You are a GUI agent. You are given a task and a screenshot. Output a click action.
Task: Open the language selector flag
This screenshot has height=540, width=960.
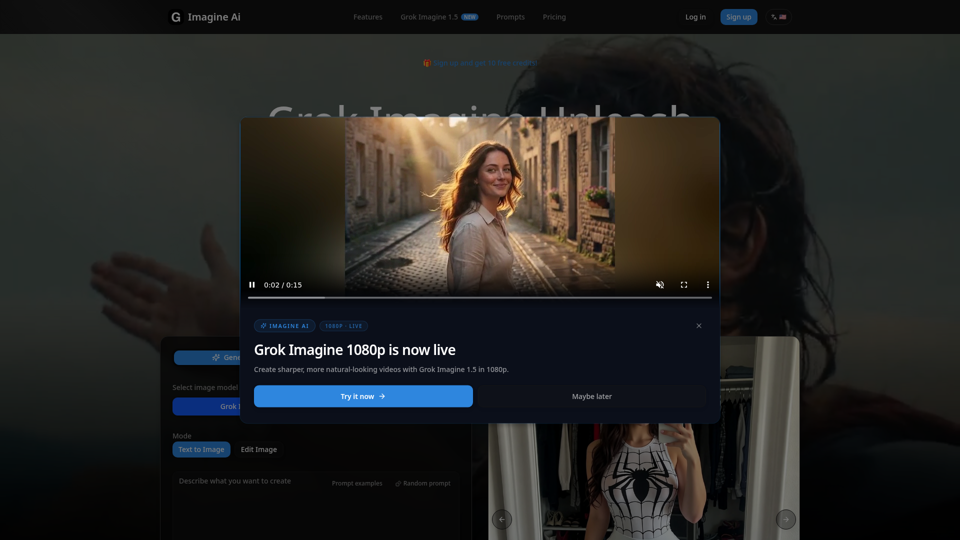[778, 17]
